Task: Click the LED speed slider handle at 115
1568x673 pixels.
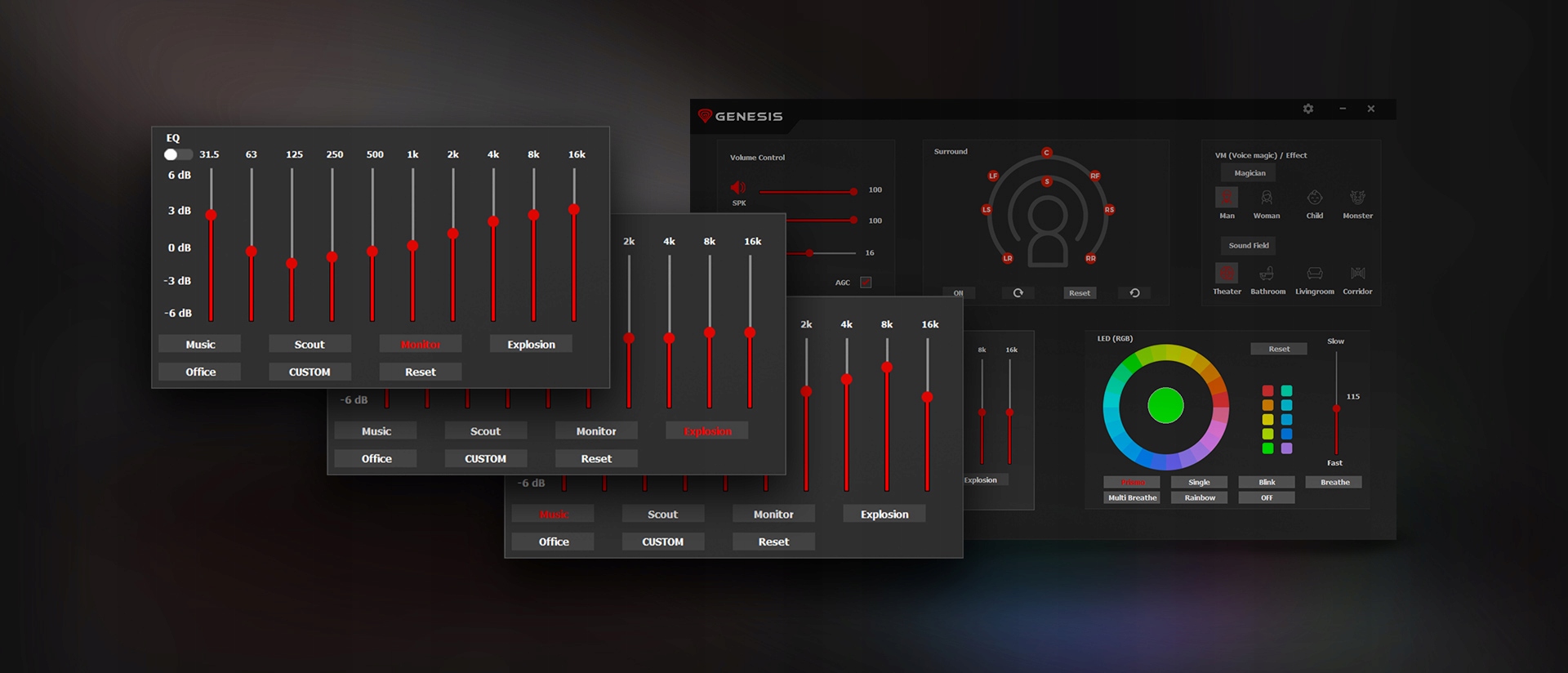Action: click(1336, 408)
